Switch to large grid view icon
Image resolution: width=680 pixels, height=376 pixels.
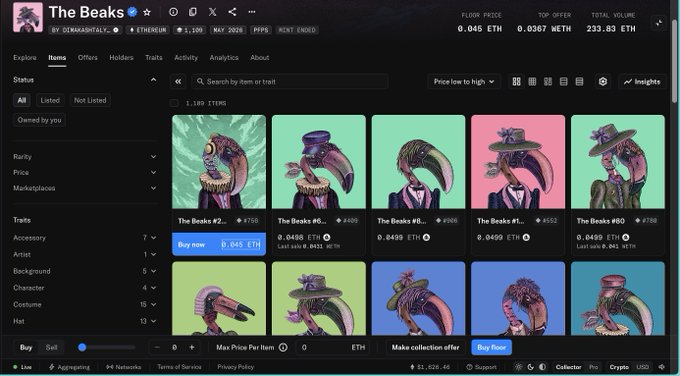[517, 82]
